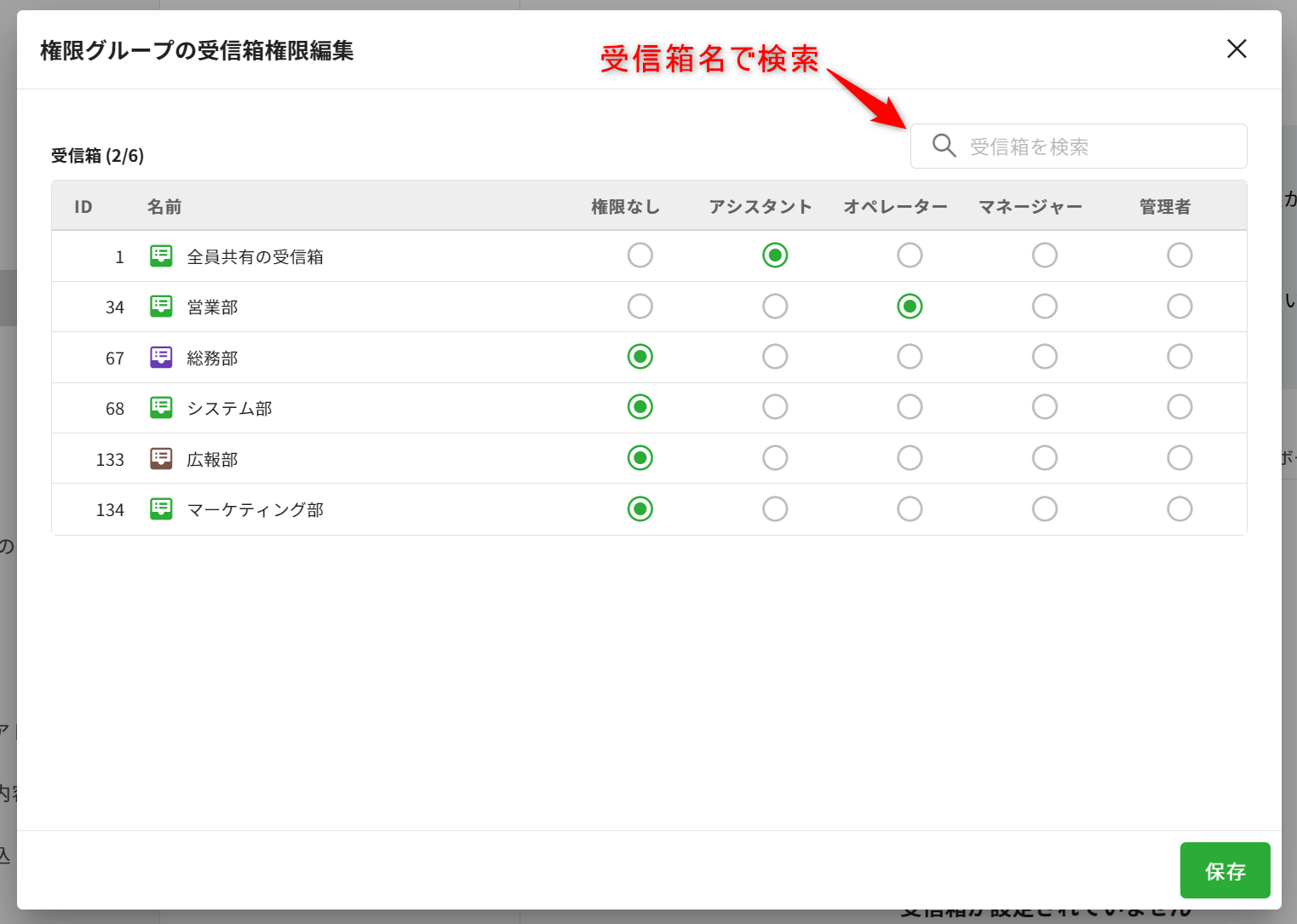
Task: Set マーケティング部 to 管理者
Action: point(1179,509)
